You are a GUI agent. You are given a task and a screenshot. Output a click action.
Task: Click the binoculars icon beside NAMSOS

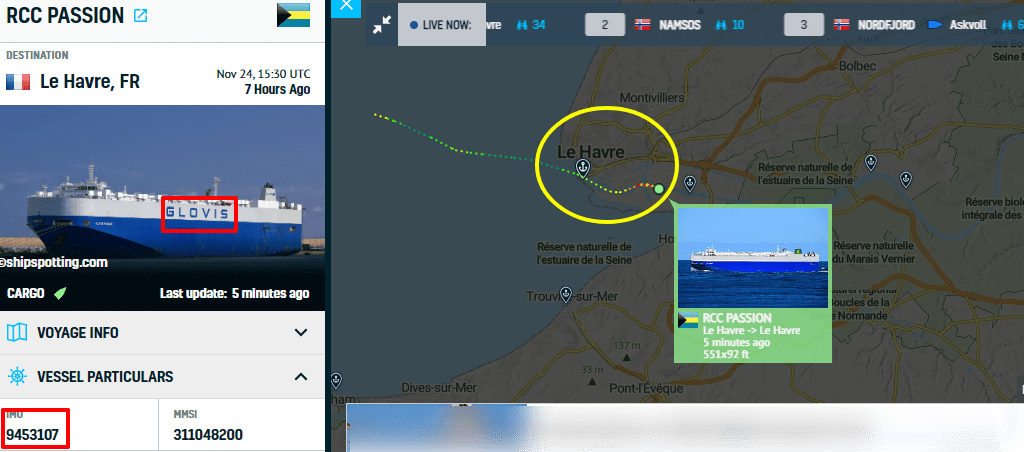click(x=722, y=25)
